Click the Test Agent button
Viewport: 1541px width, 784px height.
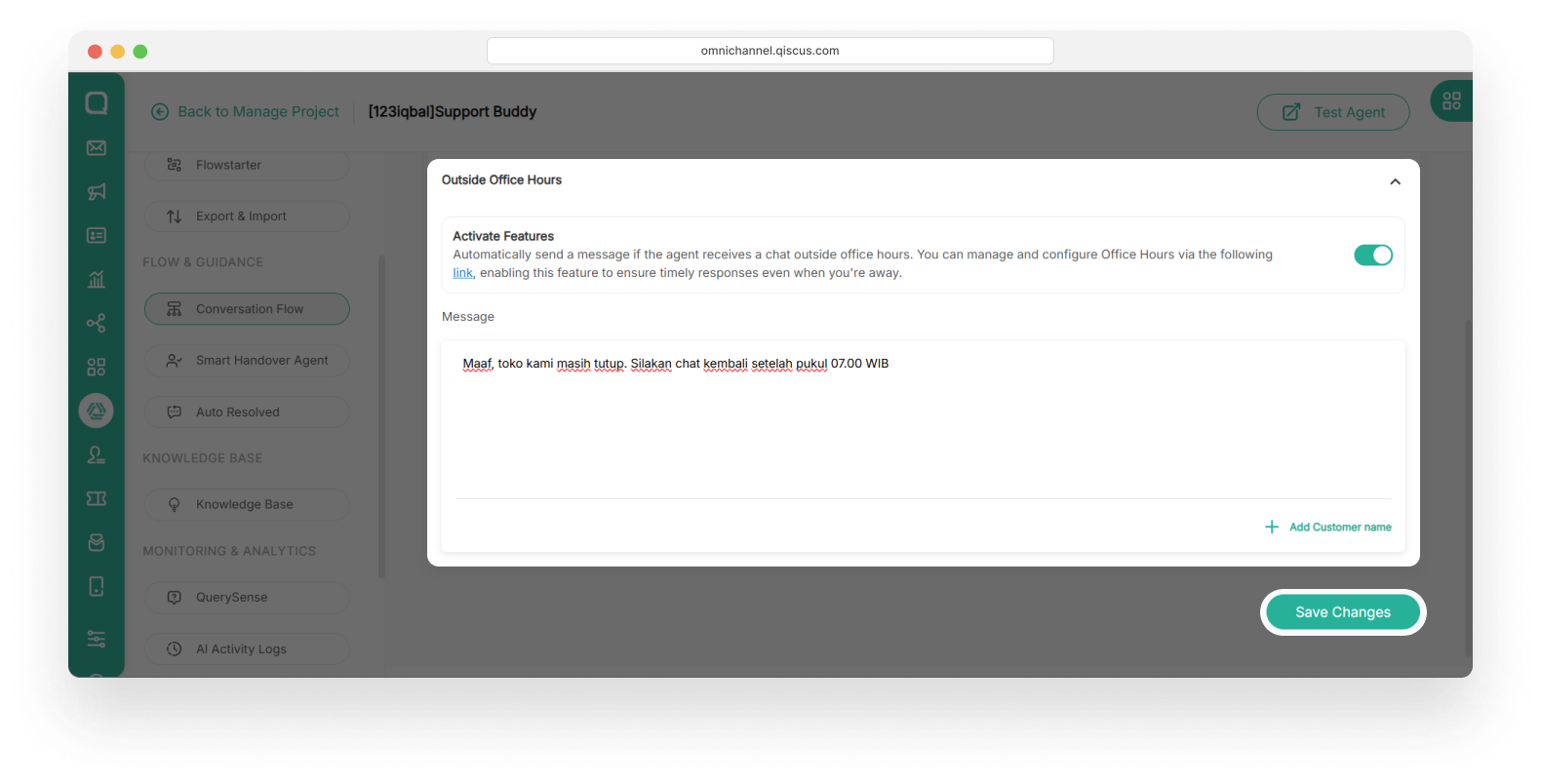coord(1332,112)
